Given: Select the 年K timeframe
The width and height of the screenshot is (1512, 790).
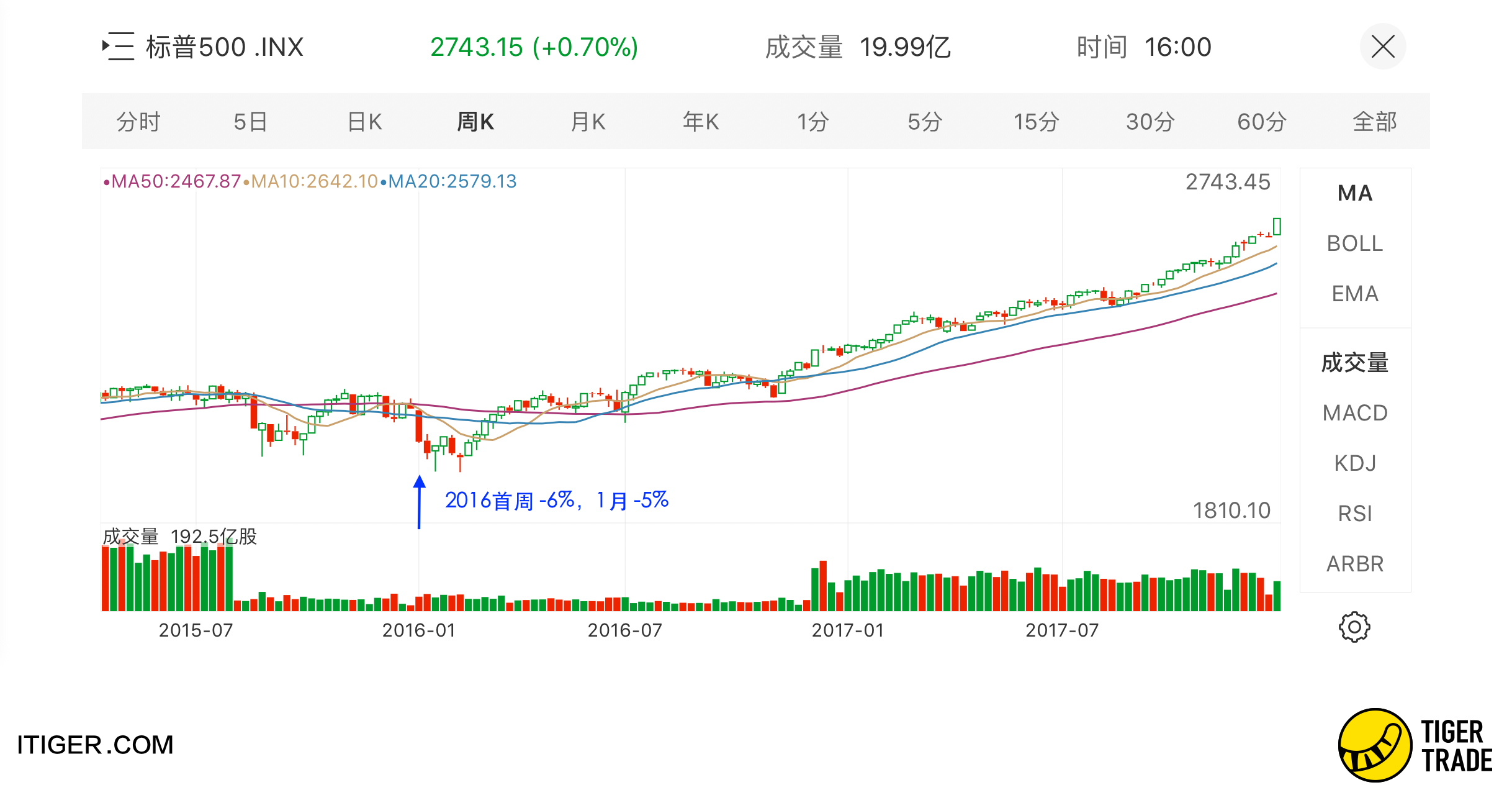Looking at the screenshot, I should 700,122.
